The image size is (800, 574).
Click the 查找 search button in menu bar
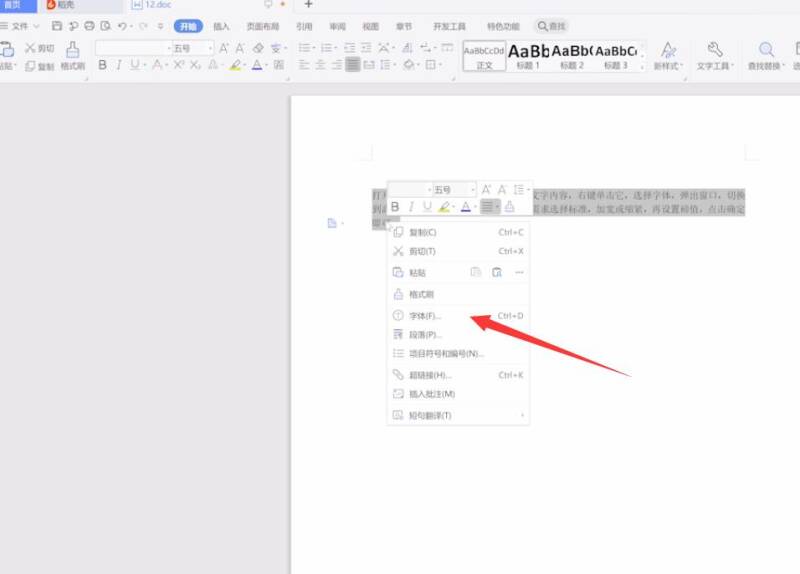click(552, 26)
